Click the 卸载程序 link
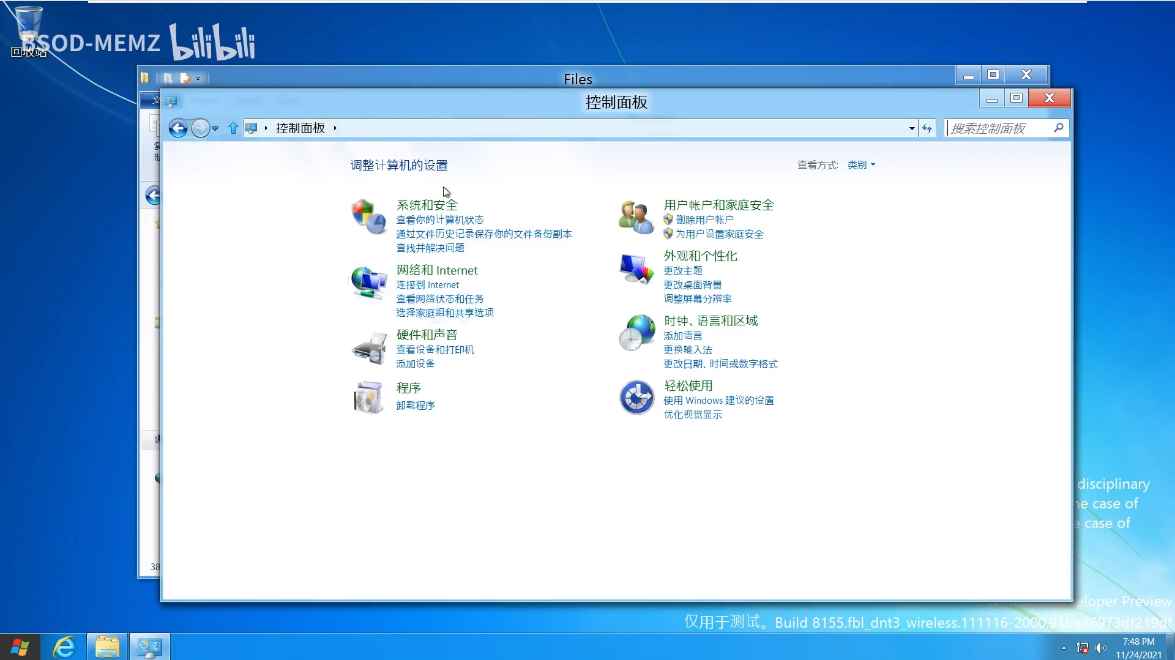Image resolution: width=1175 pixels, height=660 pixels. point(415,405)
